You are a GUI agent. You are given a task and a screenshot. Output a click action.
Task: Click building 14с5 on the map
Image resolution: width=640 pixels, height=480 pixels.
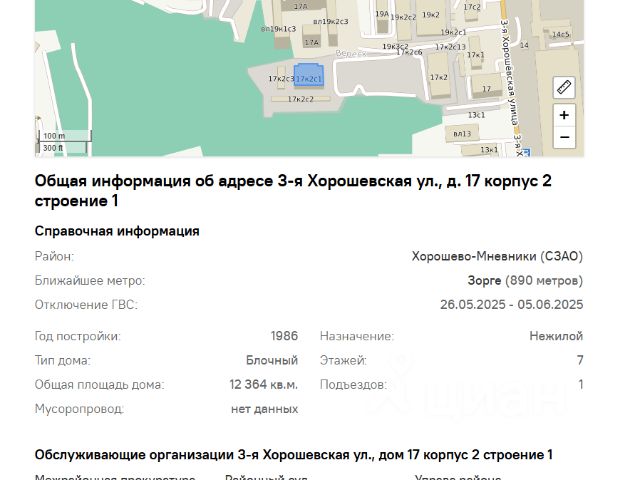(561, 34)
